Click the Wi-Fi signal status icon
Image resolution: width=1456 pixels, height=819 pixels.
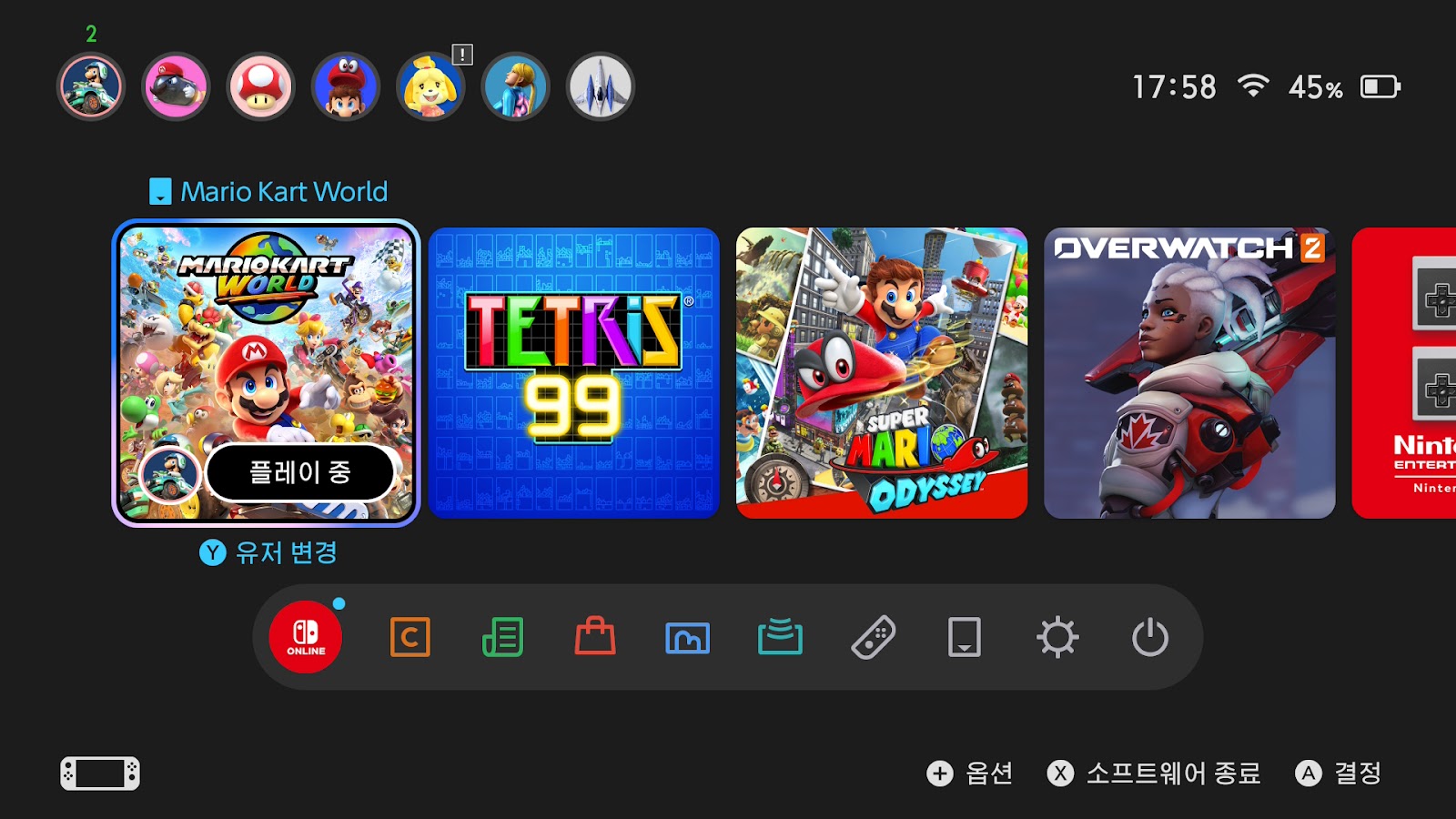pos(1253,86)
